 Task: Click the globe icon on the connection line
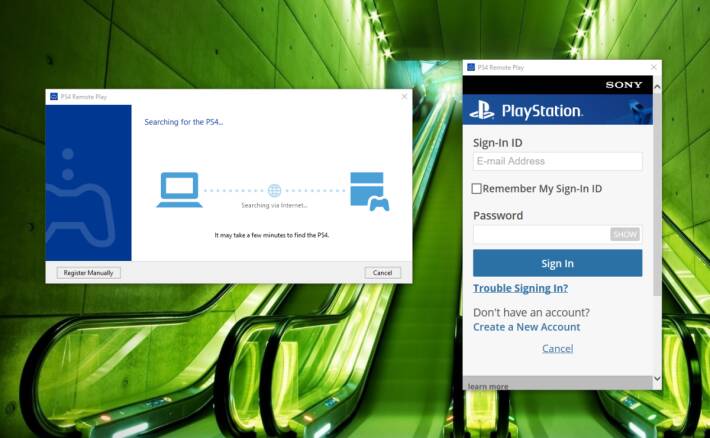[x=274, y=191]
